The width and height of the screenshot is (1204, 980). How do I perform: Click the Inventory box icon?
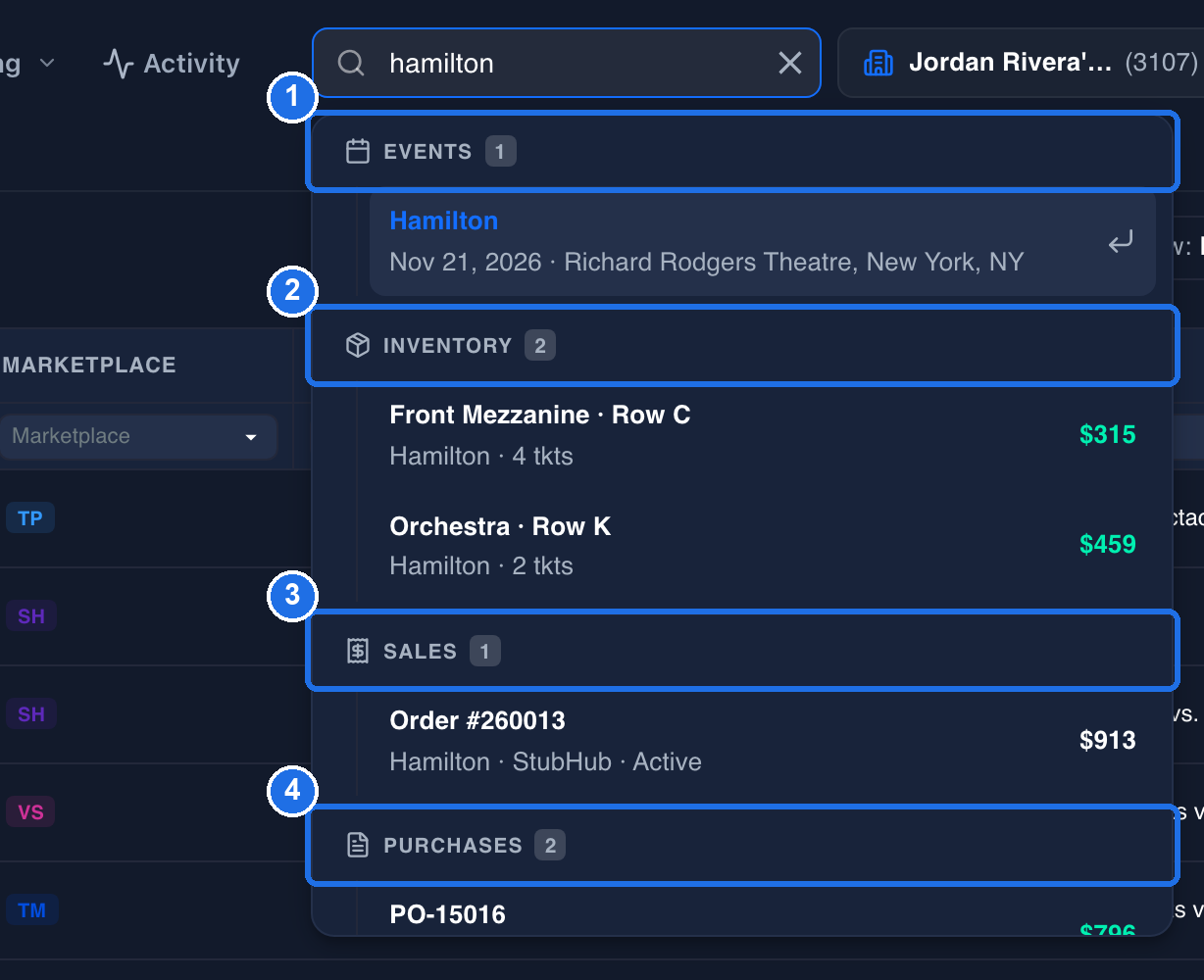pyautogui.click(x=358, y=345)
